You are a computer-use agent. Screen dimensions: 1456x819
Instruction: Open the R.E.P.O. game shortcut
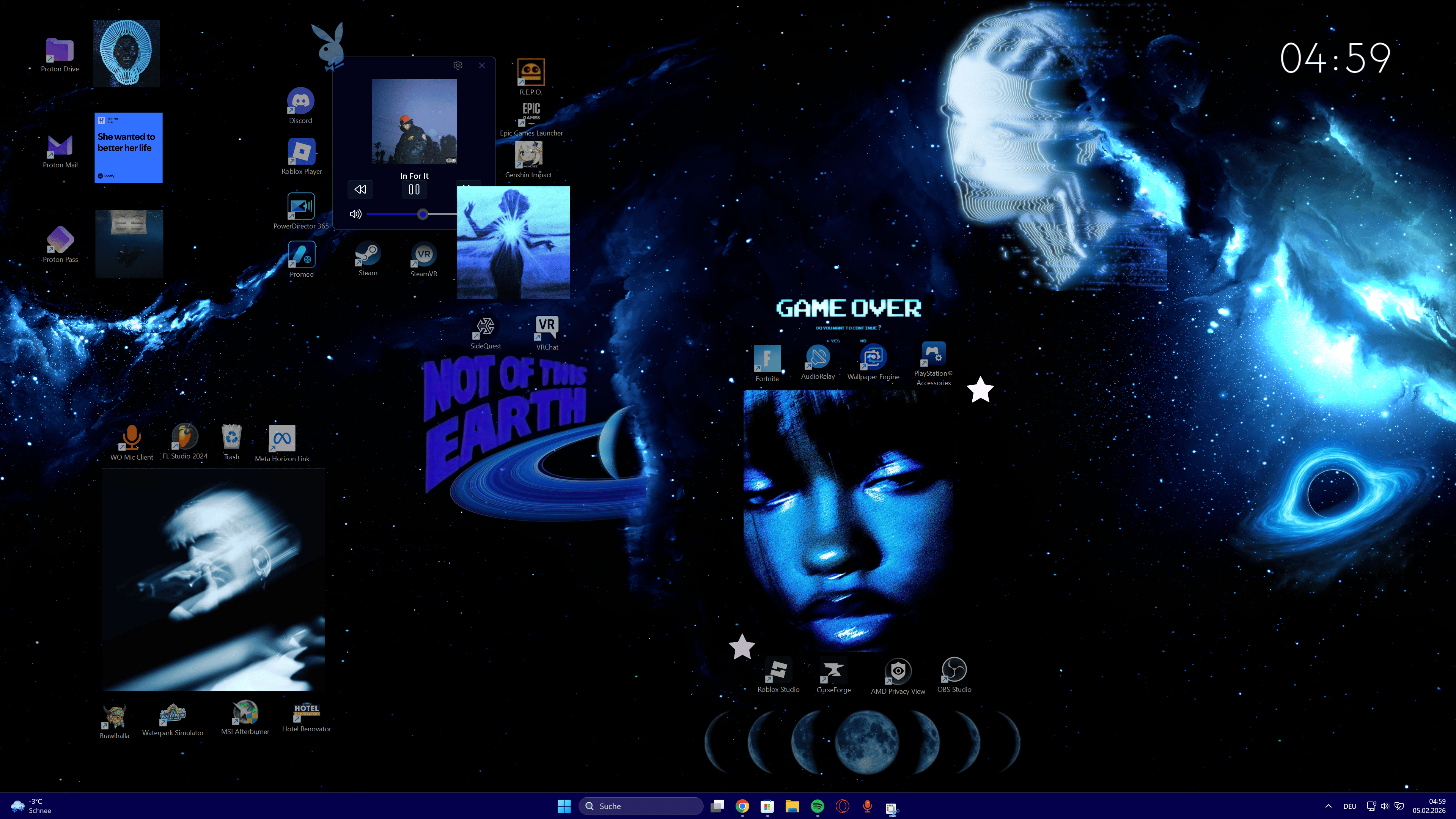[531, 77]
